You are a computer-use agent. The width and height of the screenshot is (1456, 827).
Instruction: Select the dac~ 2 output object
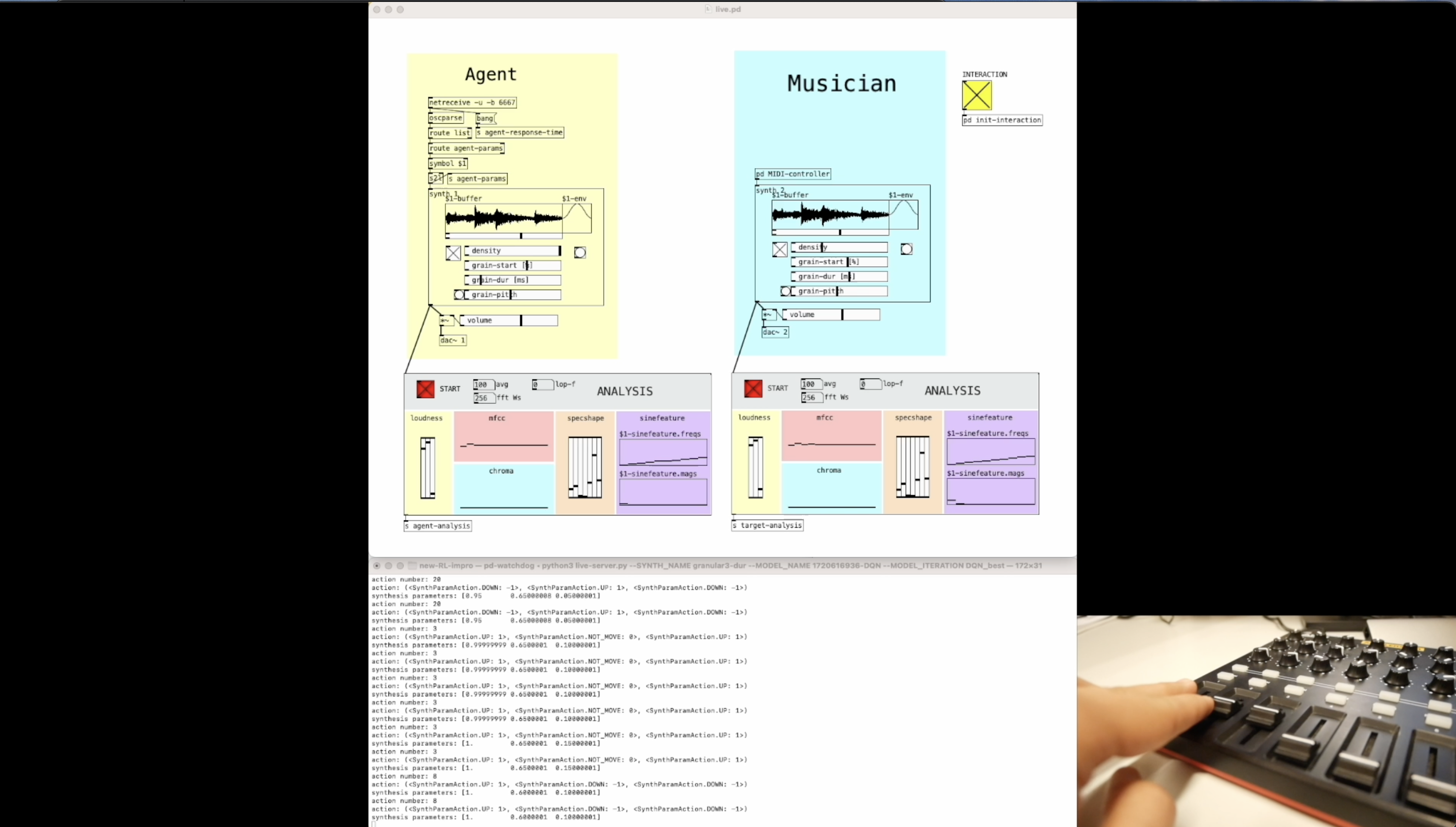[x=775, y=332]
